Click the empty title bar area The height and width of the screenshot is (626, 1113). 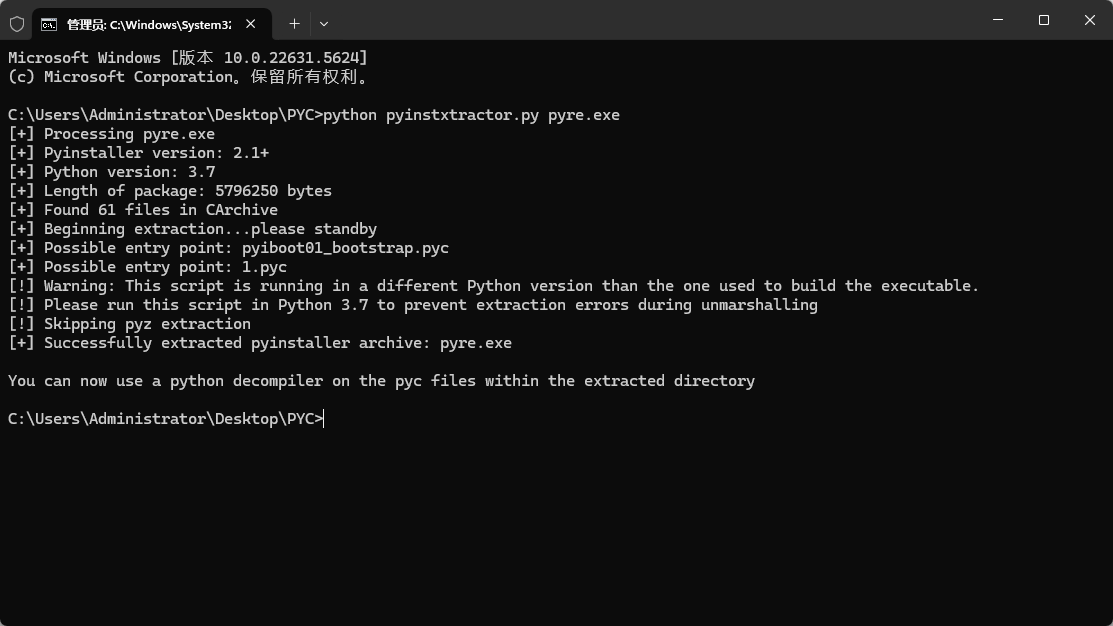650,20
